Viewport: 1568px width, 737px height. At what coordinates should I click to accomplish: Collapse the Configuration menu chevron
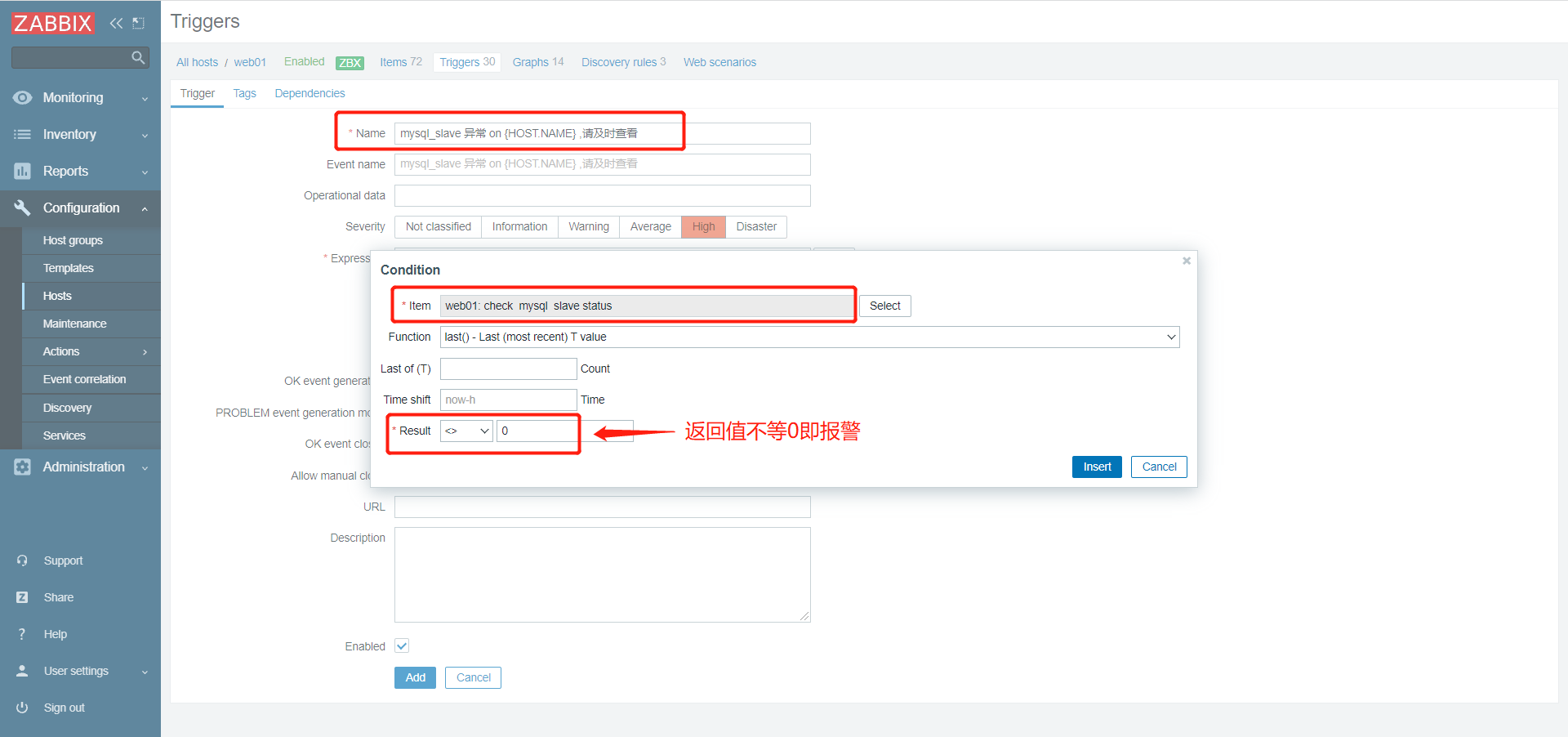pos(145,208)
